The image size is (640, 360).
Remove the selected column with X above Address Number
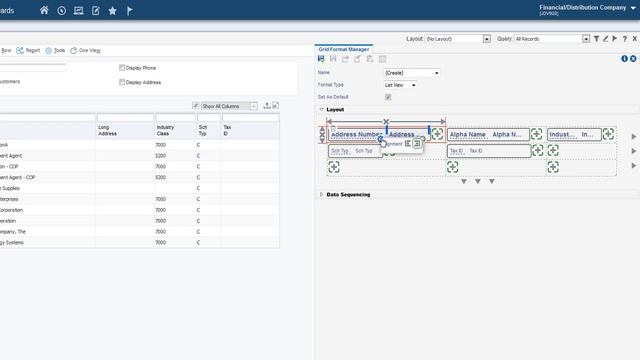pos(386,122)
